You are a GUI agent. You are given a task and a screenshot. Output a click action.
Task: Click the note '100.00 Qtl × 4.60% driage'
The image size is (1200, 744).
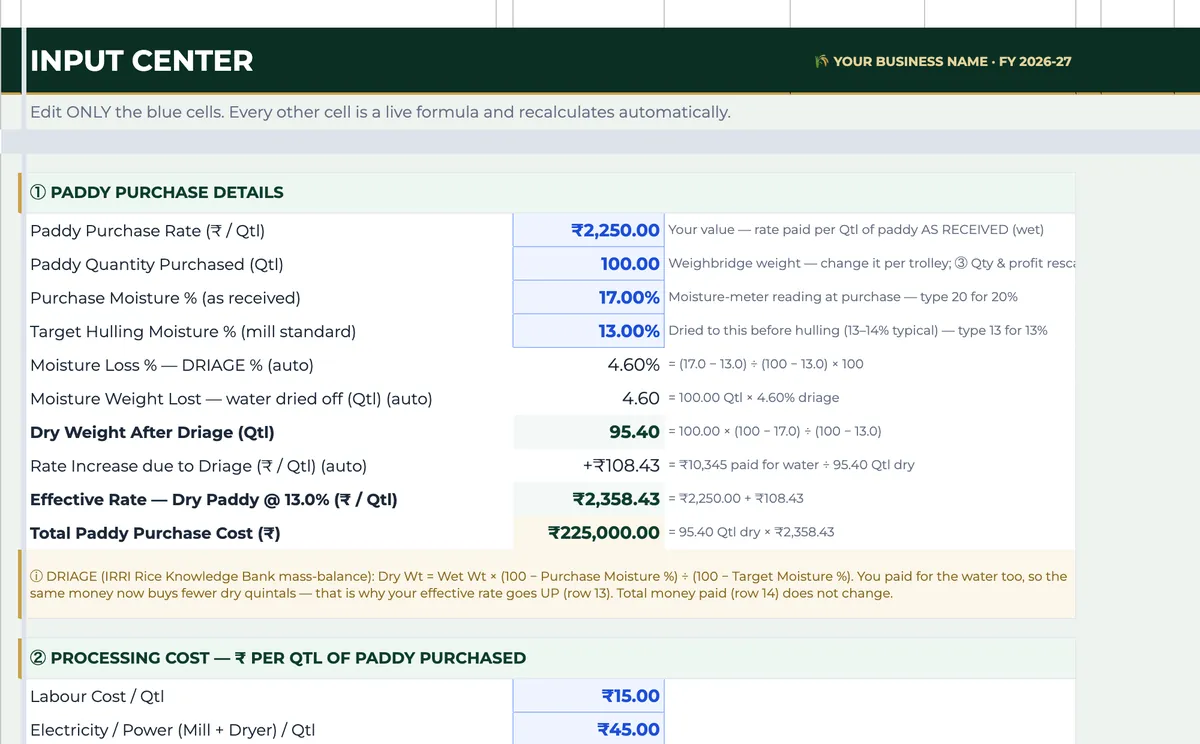pyautogui.click(x=753, y=398)
